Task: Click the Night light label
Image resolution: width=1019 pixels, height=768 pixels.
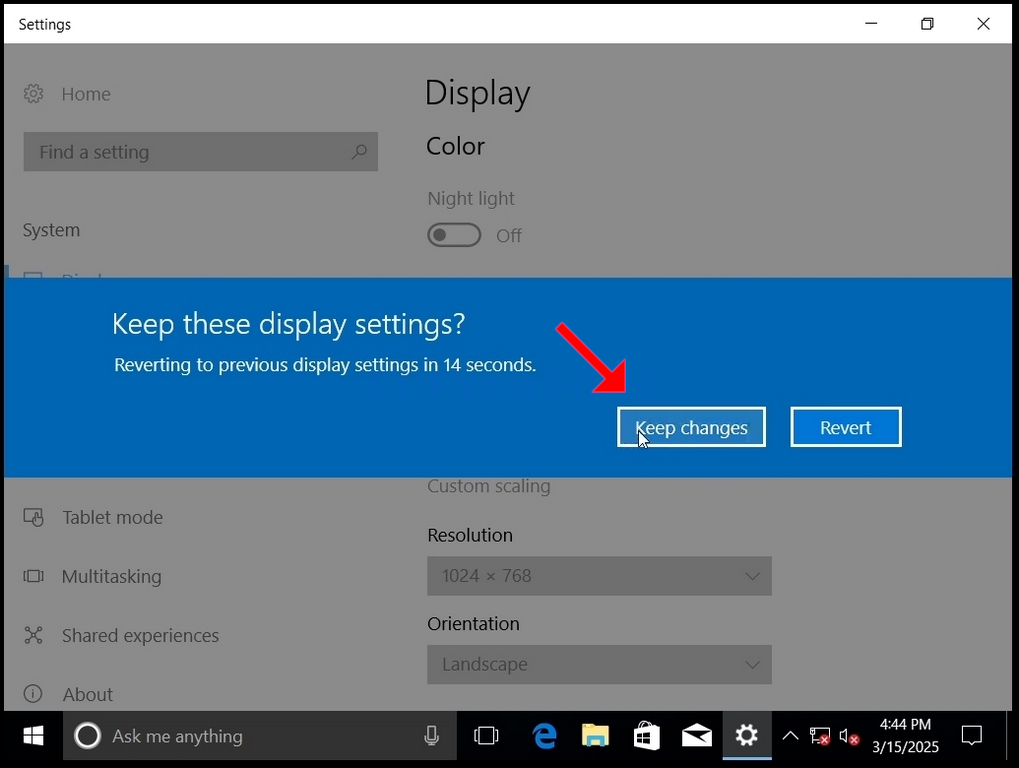Action: coord(471,198)
